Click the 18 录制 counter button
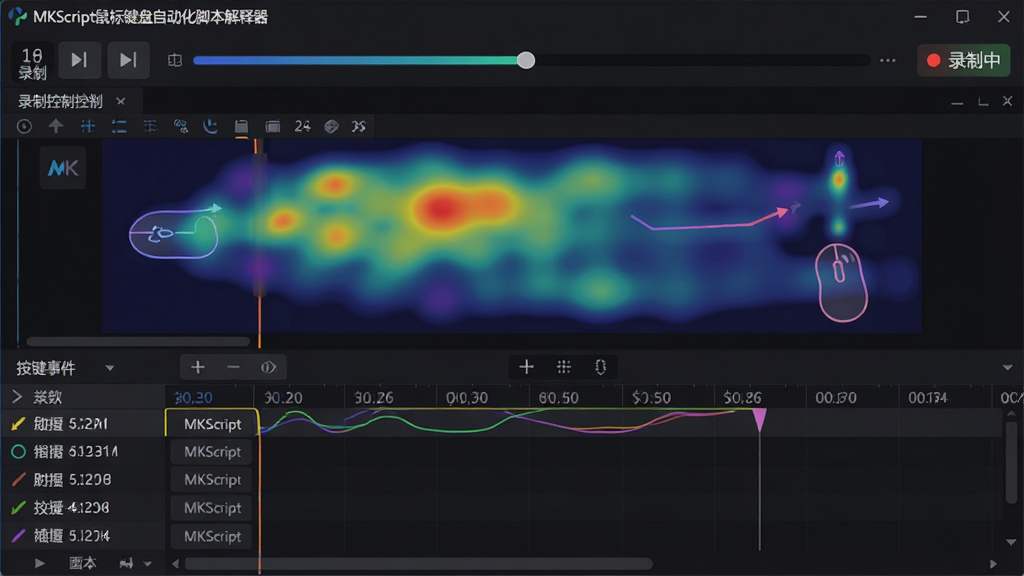Viewport: 1024px width, 576px height. pos(32,63)
